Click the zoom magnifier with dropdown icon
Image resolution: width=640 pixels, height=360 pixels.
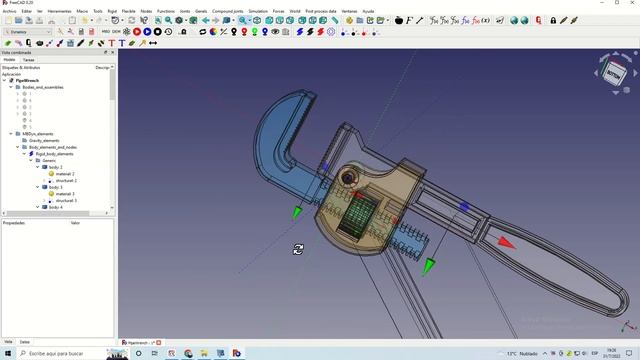[243, 20]
